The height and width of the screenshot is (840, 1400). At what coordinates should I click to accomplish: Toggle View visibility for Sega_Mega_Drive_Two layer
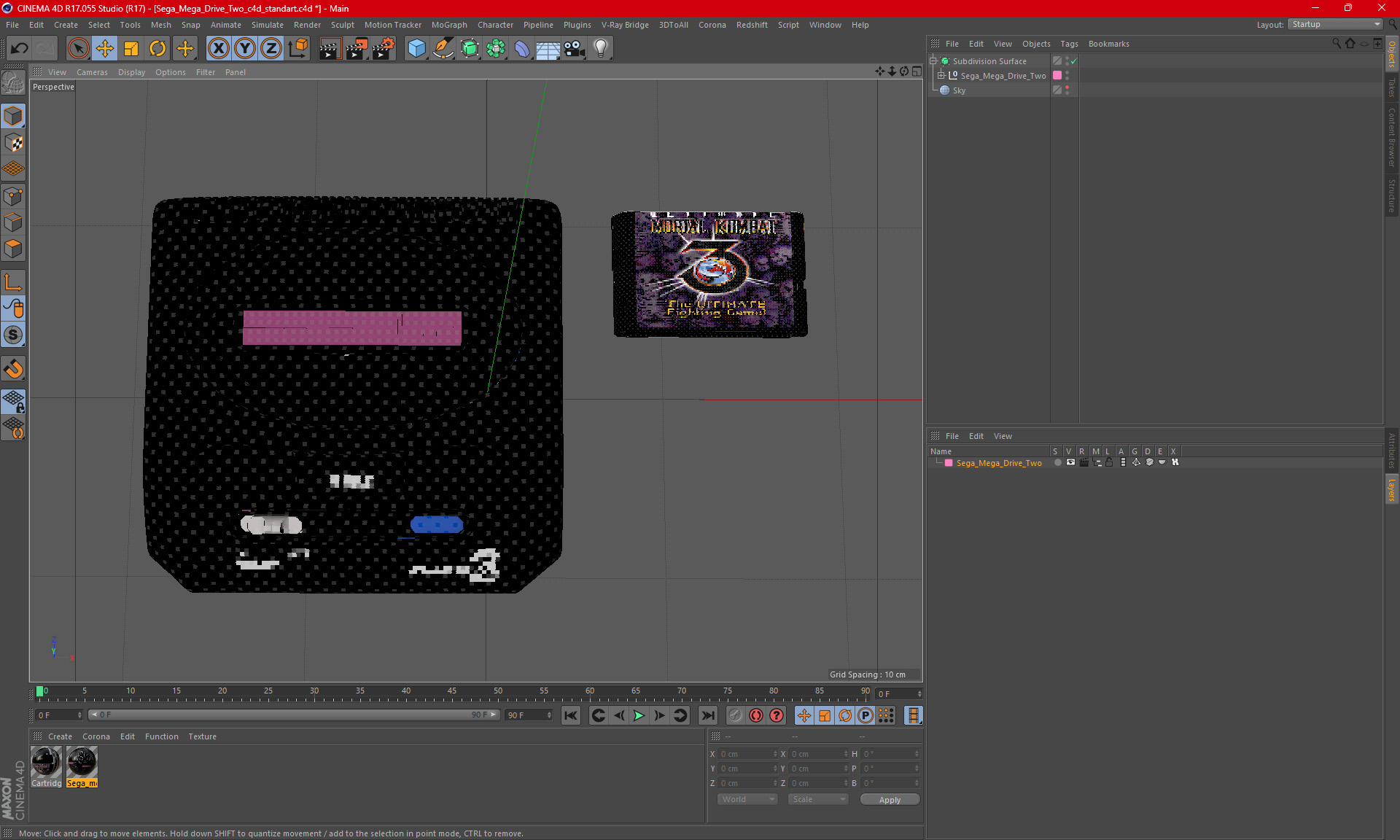tap(1070, 463)
